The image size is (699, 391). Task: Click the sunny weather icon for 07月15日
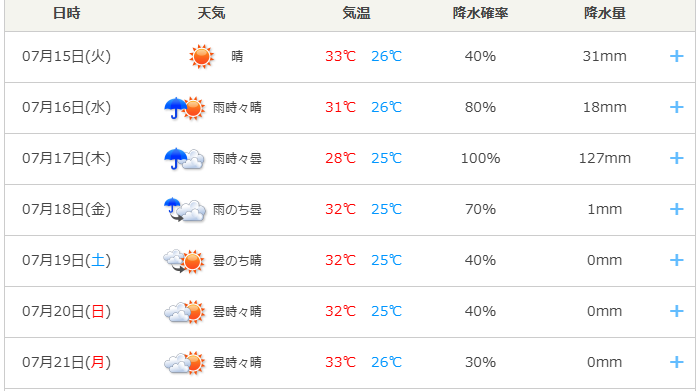[201, 57]
